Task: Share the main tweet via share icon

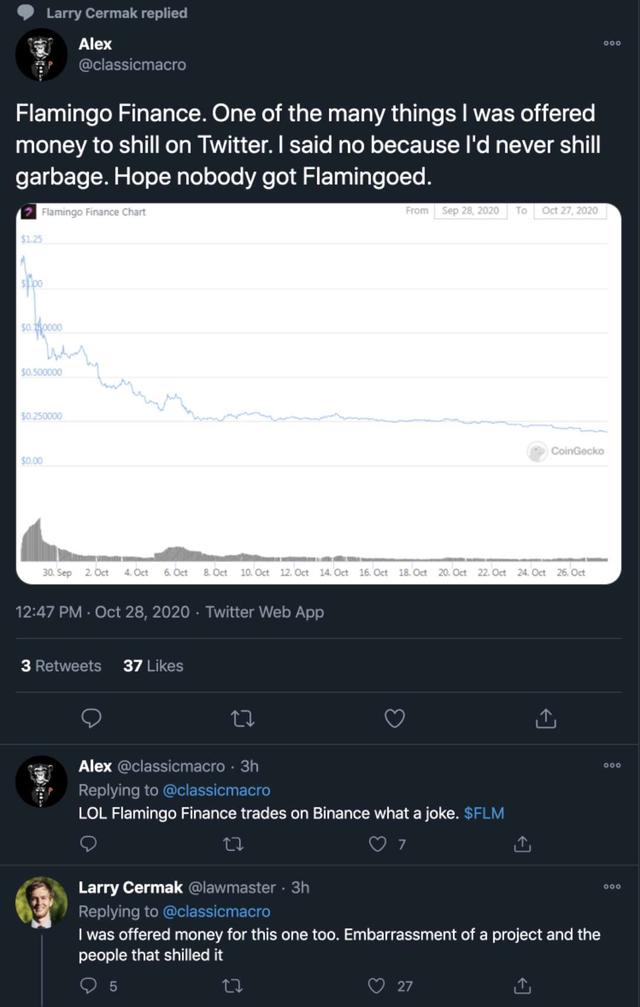Action: tap(546, 718)
